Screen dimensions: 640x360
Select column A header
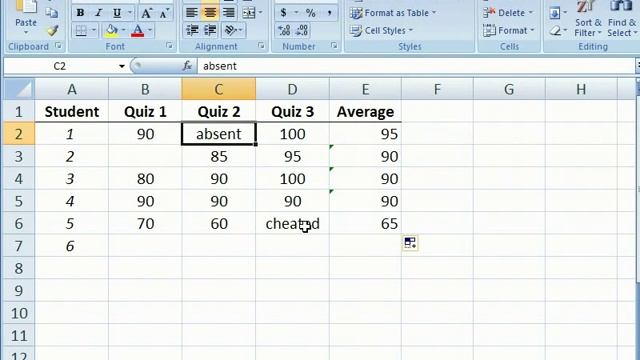coord(72,89)
